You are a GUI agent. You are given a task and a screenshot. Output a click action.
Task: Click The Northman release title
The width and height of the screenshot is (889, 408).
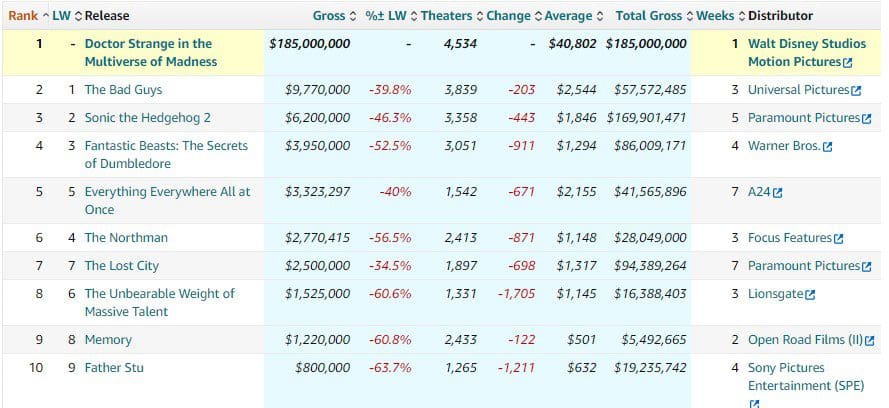click(126, 238)
